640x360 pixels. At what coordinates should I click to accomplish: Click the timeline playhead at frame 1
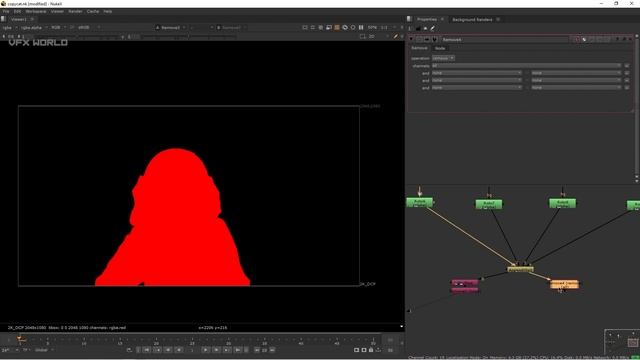click(x=19, y=338)
